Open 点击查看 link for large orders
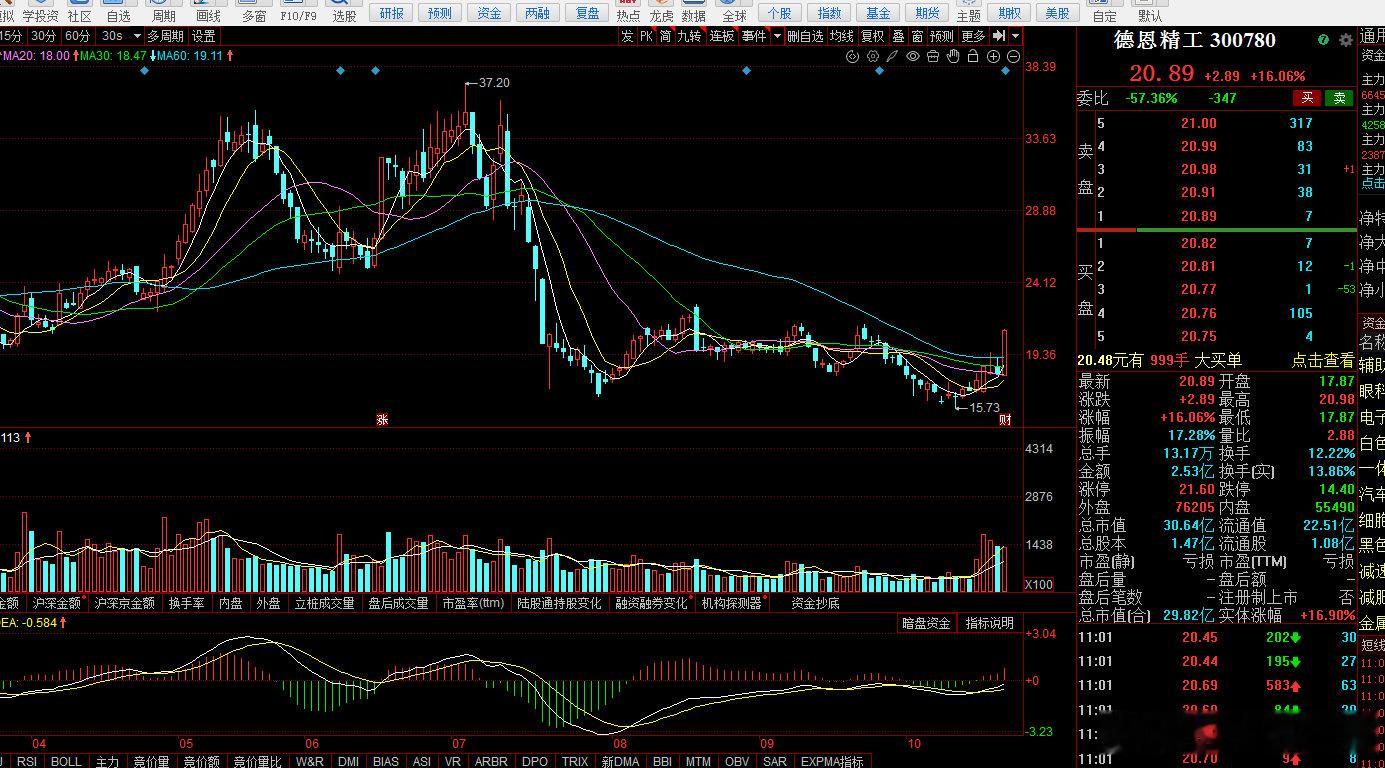This screenshot has width=1385, height=768. pyautogui.click(x=1322, y=360)
